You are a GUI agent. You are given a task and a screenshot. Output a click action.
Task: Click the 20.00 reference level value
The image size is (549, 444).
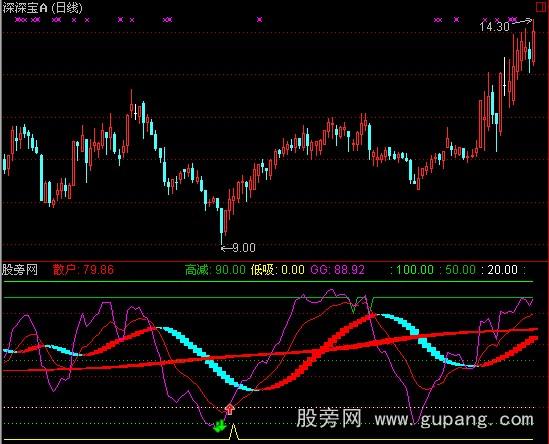502,270
